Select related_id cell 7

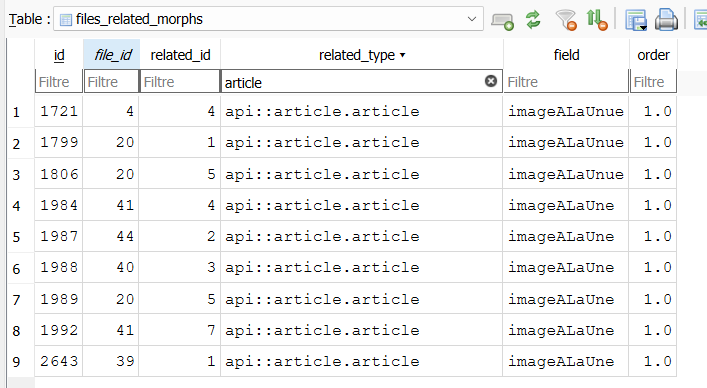pyautogui.click(x=179, y=330)
